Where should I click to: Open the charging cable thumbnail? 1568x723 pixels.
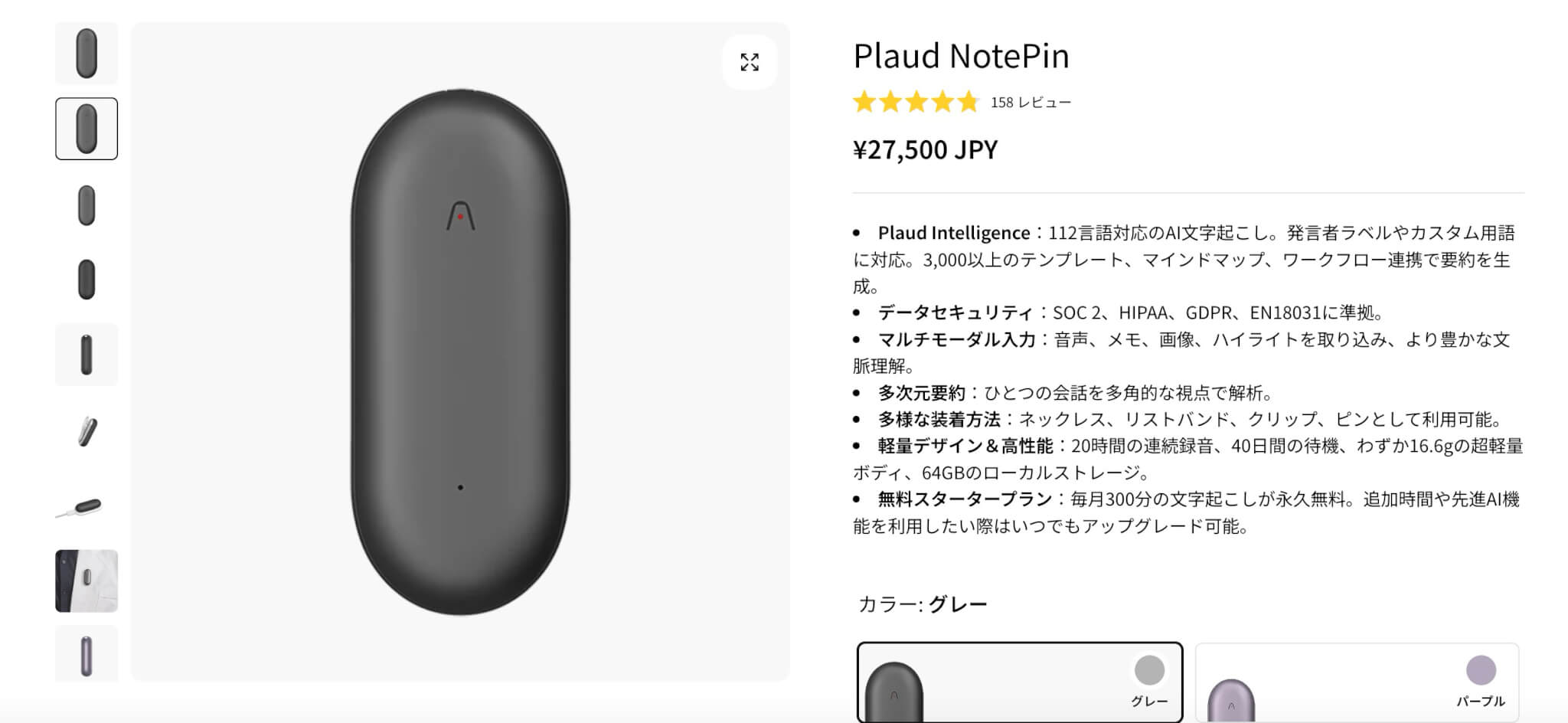click(x=87, y=505)
